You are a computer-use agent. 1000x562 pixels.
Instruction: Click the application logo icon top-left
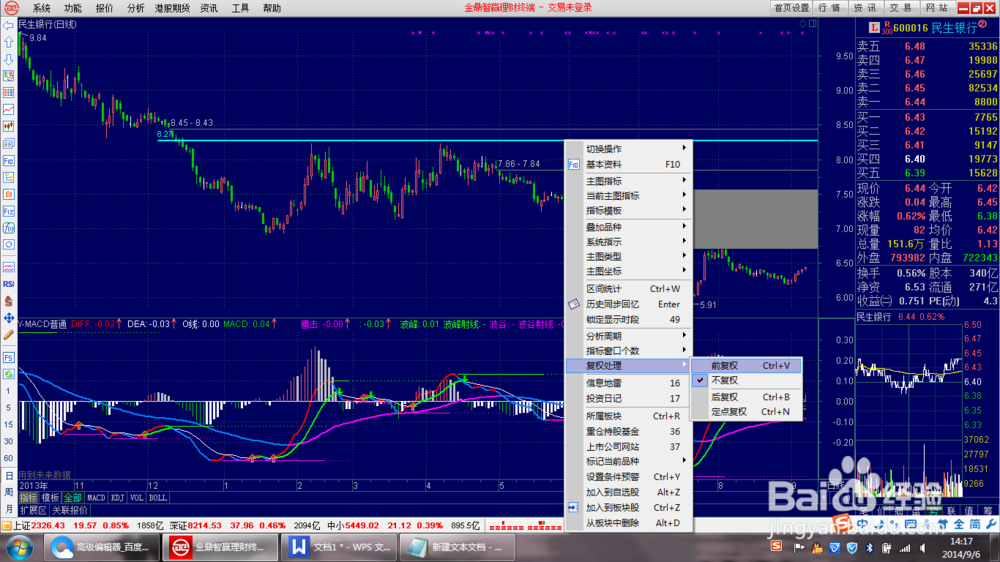(11, 8)
